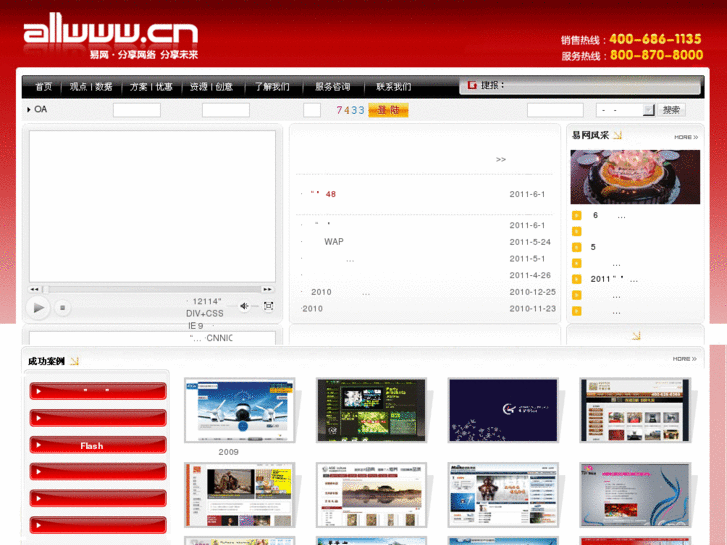Viewport: 727px width, 545px height.
Task: Click the small triangle before OA
Action: coord(29,109)
